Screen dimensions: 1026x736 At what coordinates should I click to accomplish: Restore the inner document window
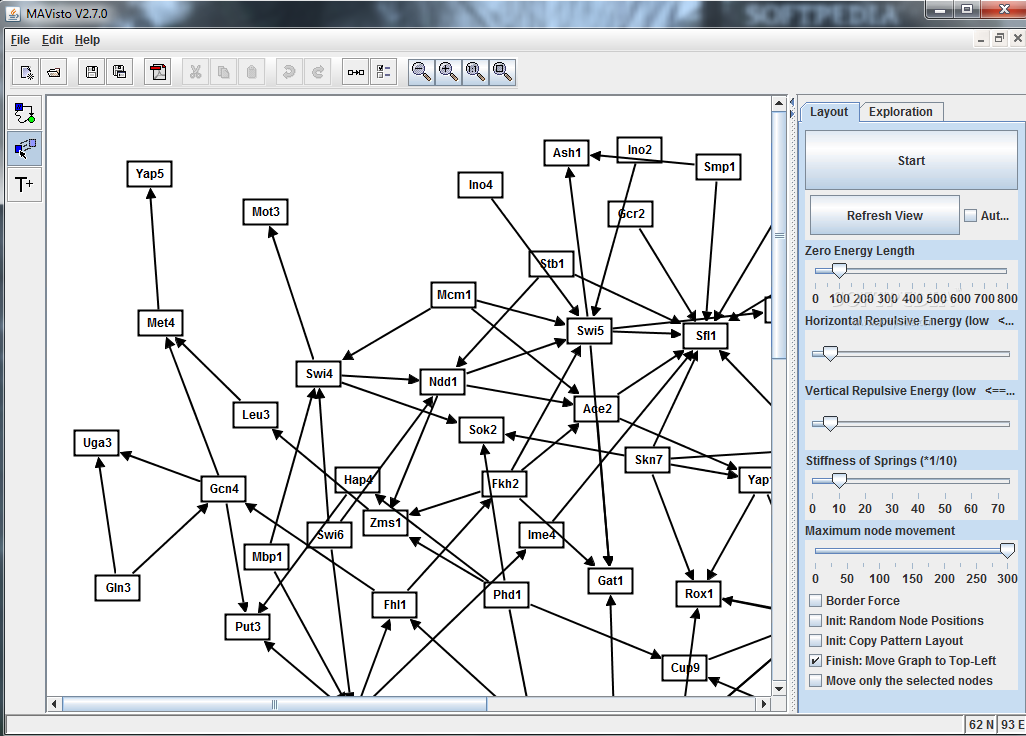click(x=999, y=39)
